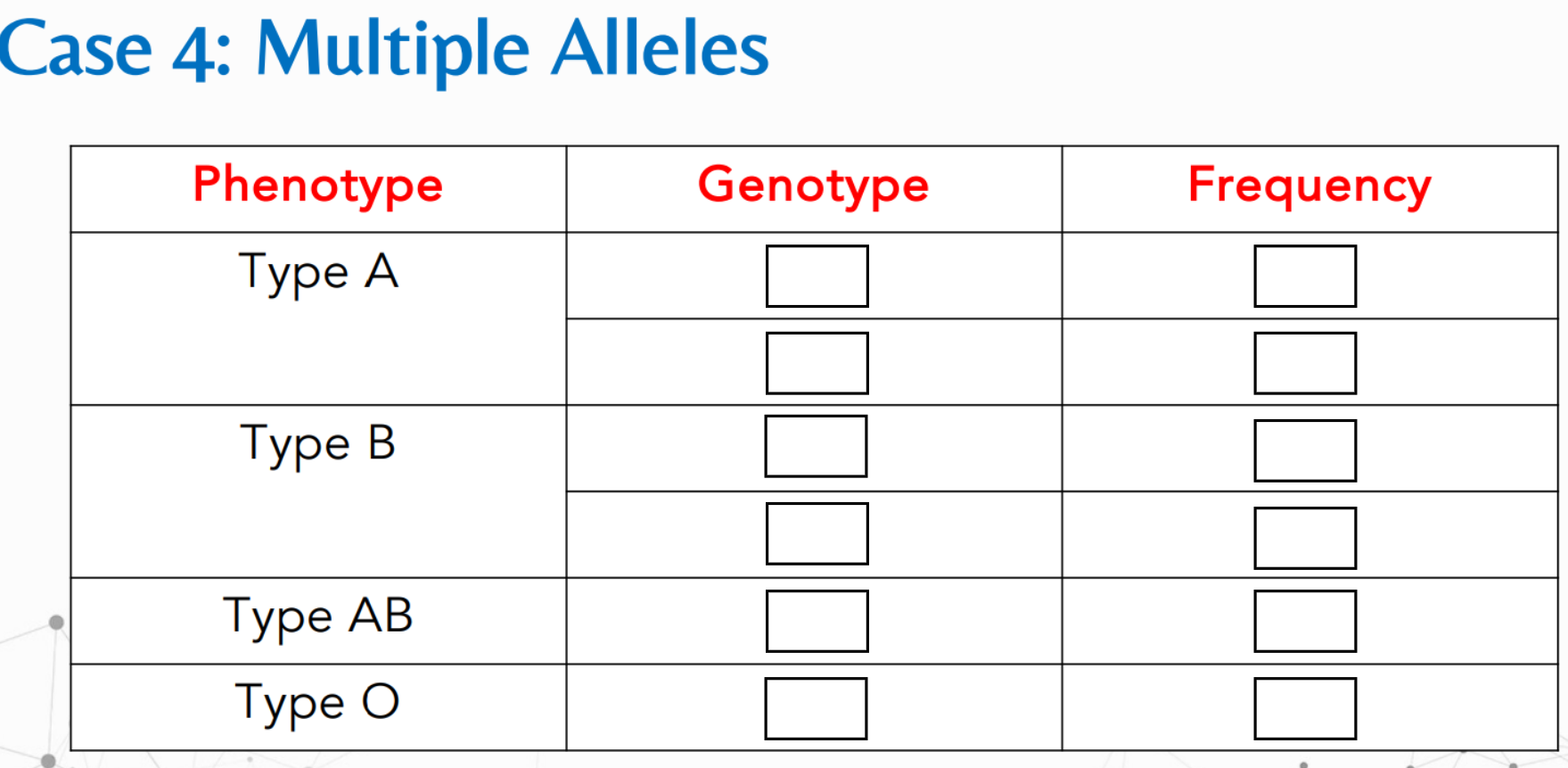Click the Case 4: Multiple Alleles title
Viewport: 1568px width, 768px height.
pyautogui.click(x=383, y=49)
